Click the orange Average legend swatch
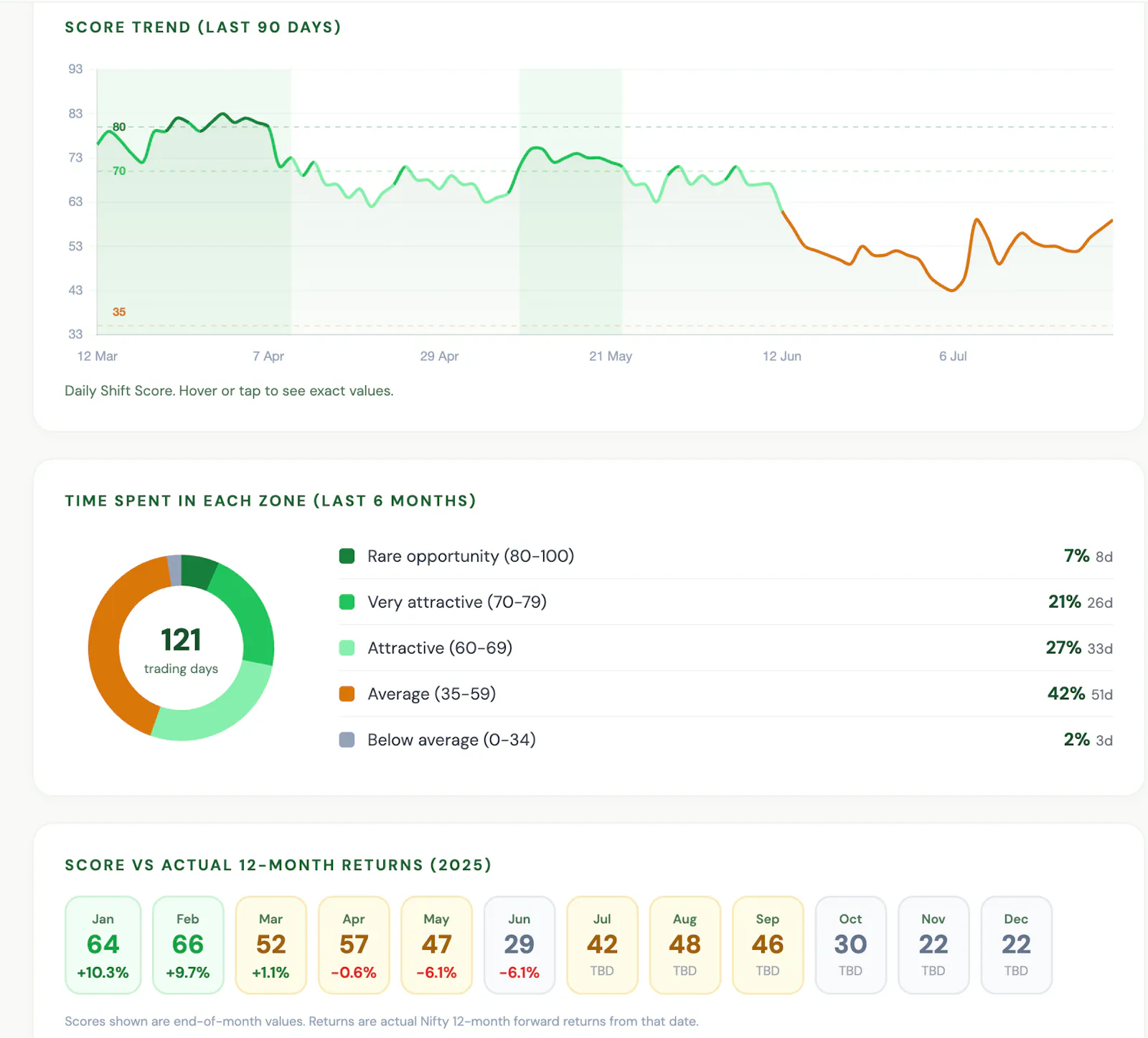The image size is (1148, 1038). [347, 694]
